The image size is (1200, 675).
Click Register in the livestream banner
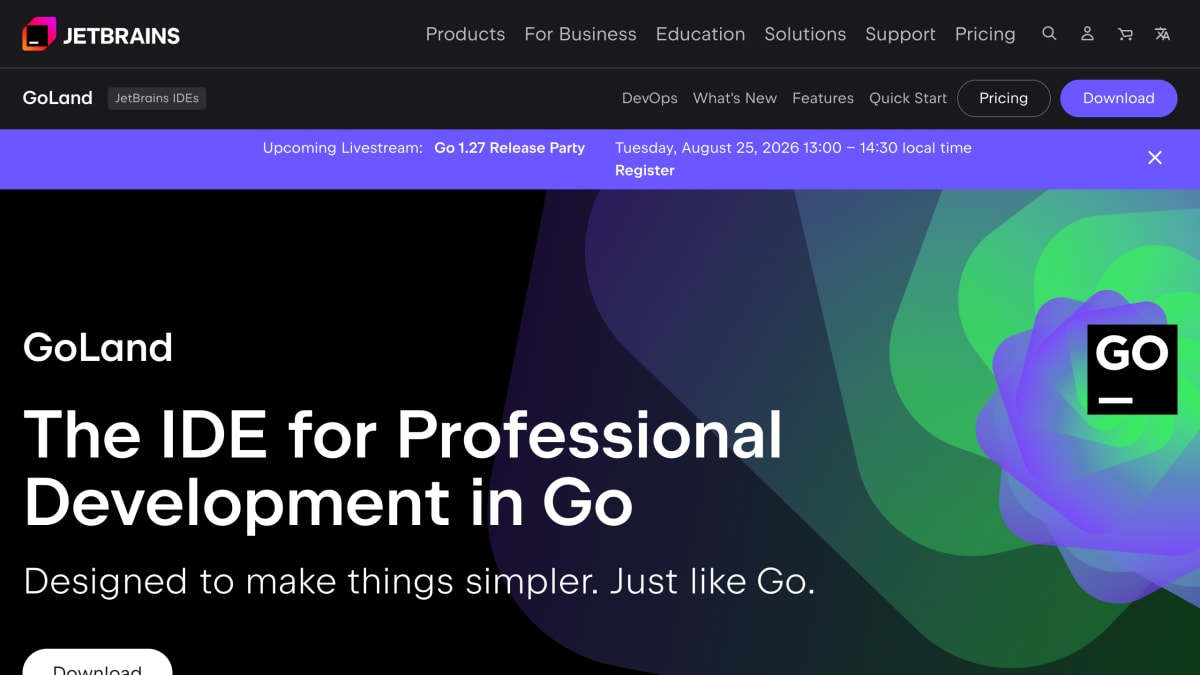point(645,171)
